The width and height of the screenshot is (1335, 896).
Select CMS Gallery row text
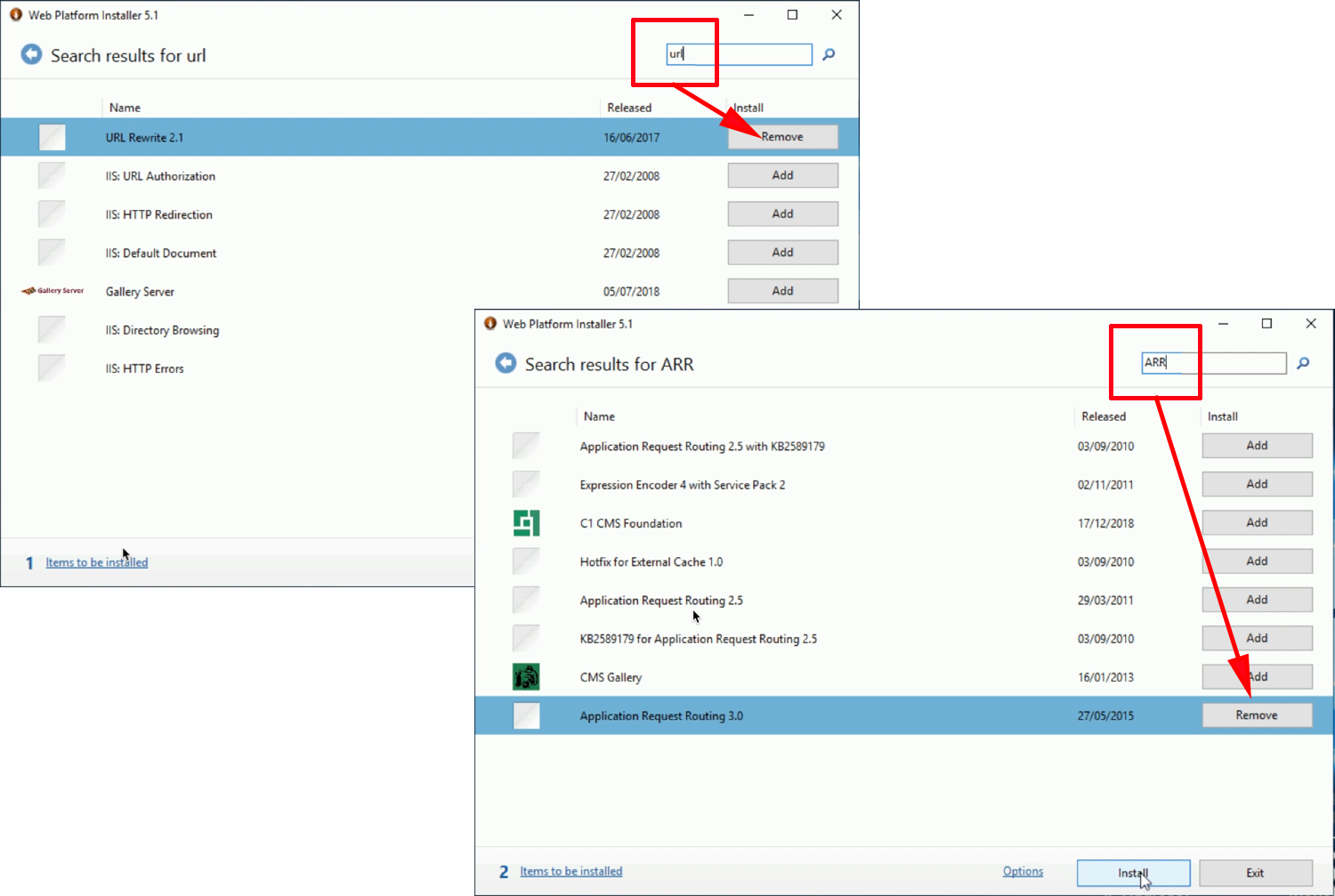click(x=611, y=677)
